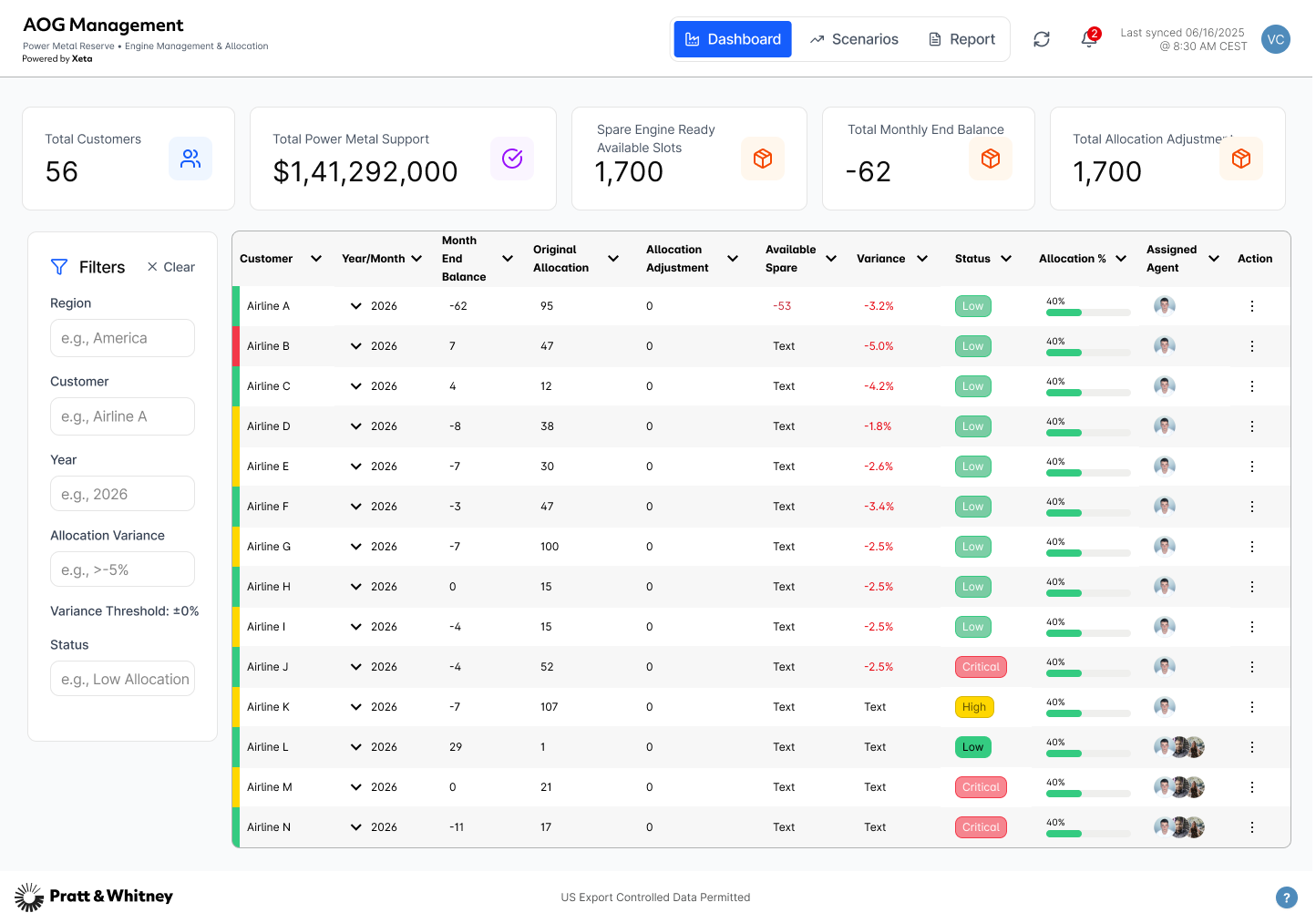Open the Customer column sort dropdown
Screen dimensions: 1316x923
316,259
